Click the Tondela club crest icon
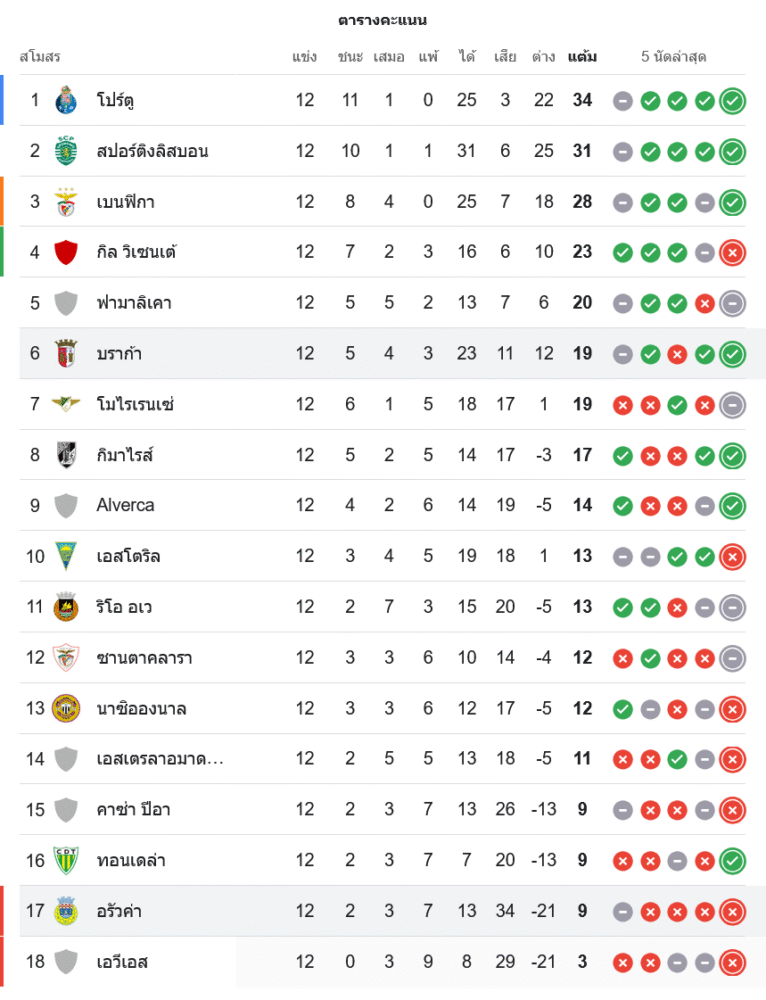The height and width of the screenshot is (1000, 766). tap(66, 860)
